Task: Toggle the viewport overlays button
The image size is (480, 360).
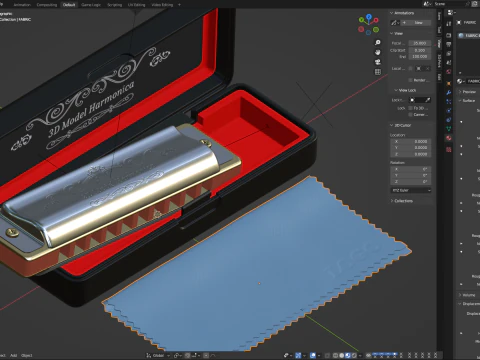Action: pos(313,355)
